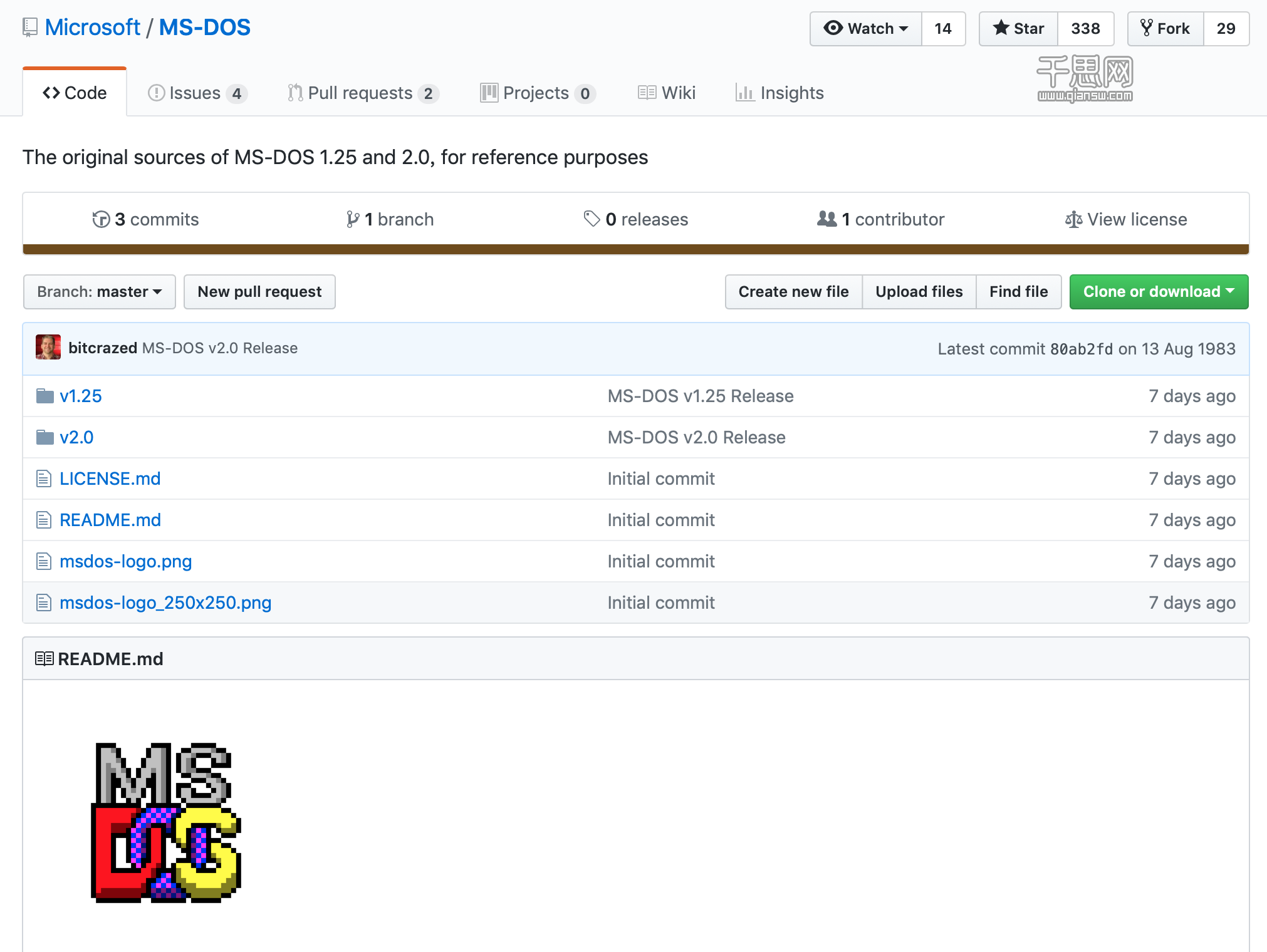Click New pull request button
Image resolution: width=1267 pixels, height=952 pixels.
(x=258, y=291)
